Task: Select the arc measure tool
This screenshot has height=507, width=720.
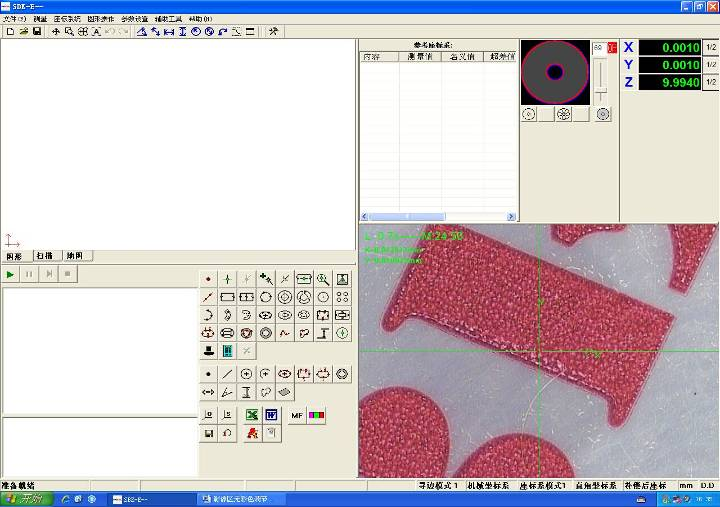Action: pyautogui.click(x=208, y=315)
